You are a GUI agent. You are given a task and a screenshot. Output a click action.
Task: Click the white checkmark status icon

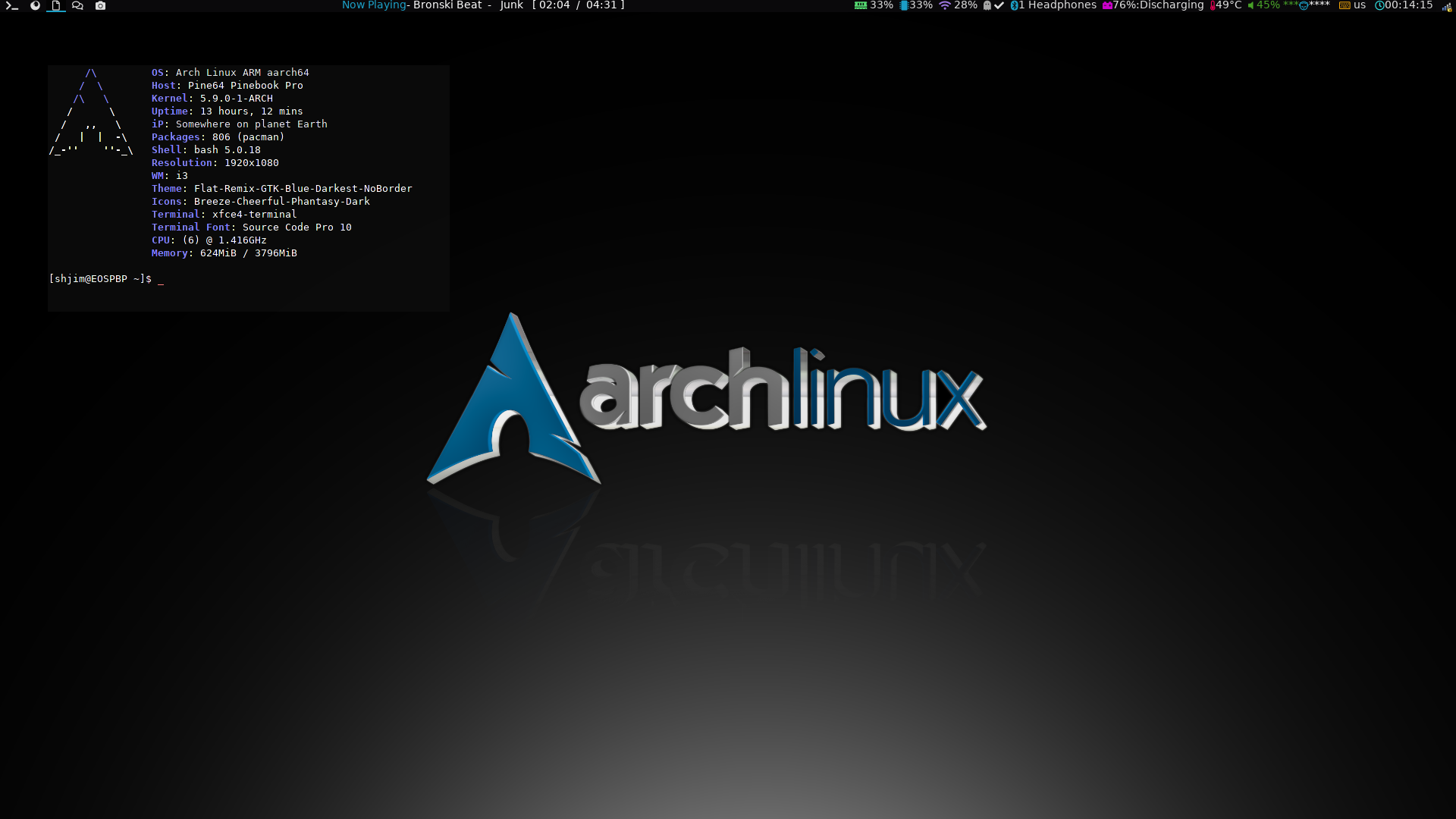click(x=999, y=5)
